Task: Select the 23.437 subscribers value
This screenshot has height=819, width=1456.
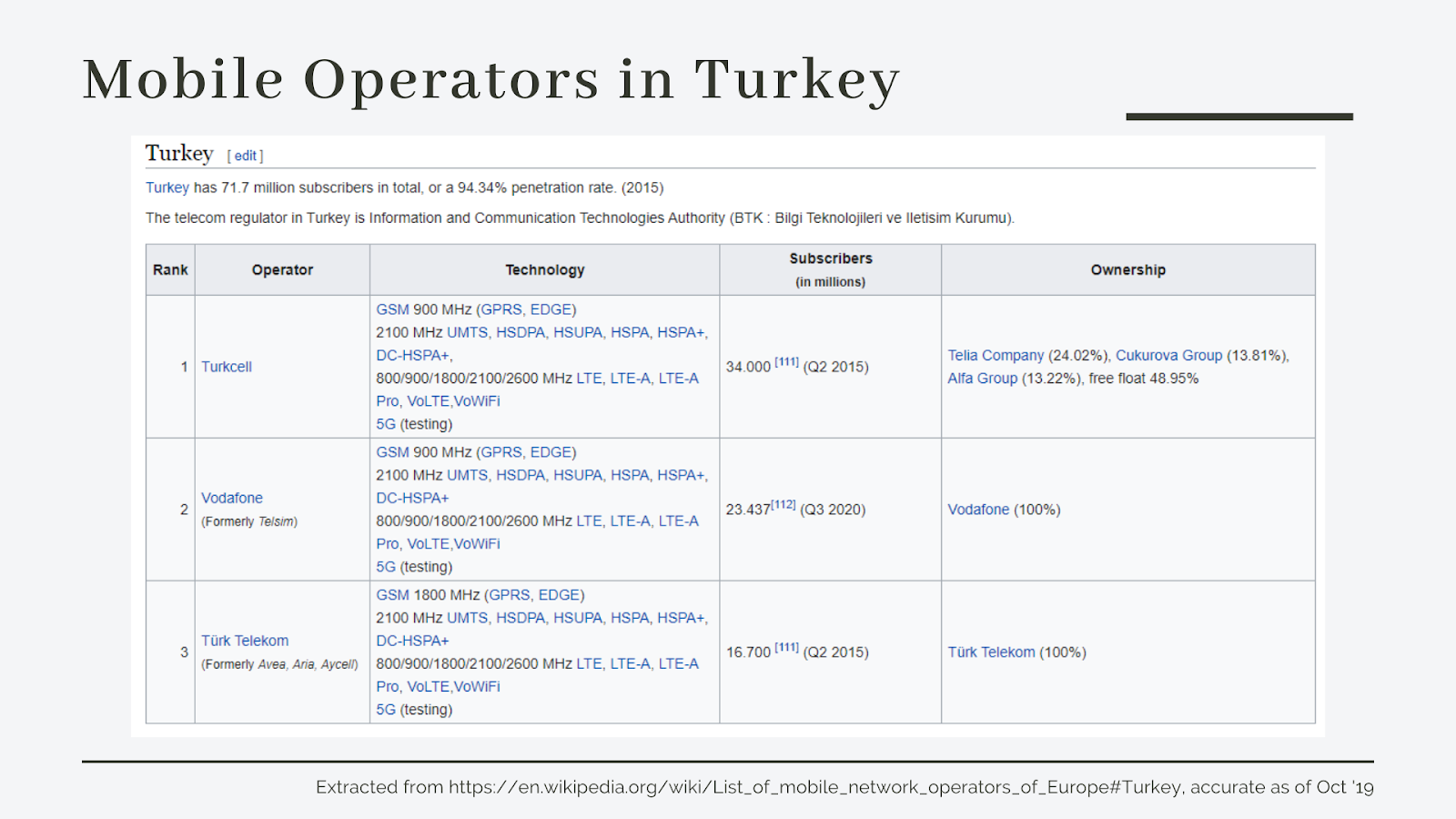Action: click(x=748, y=510)
